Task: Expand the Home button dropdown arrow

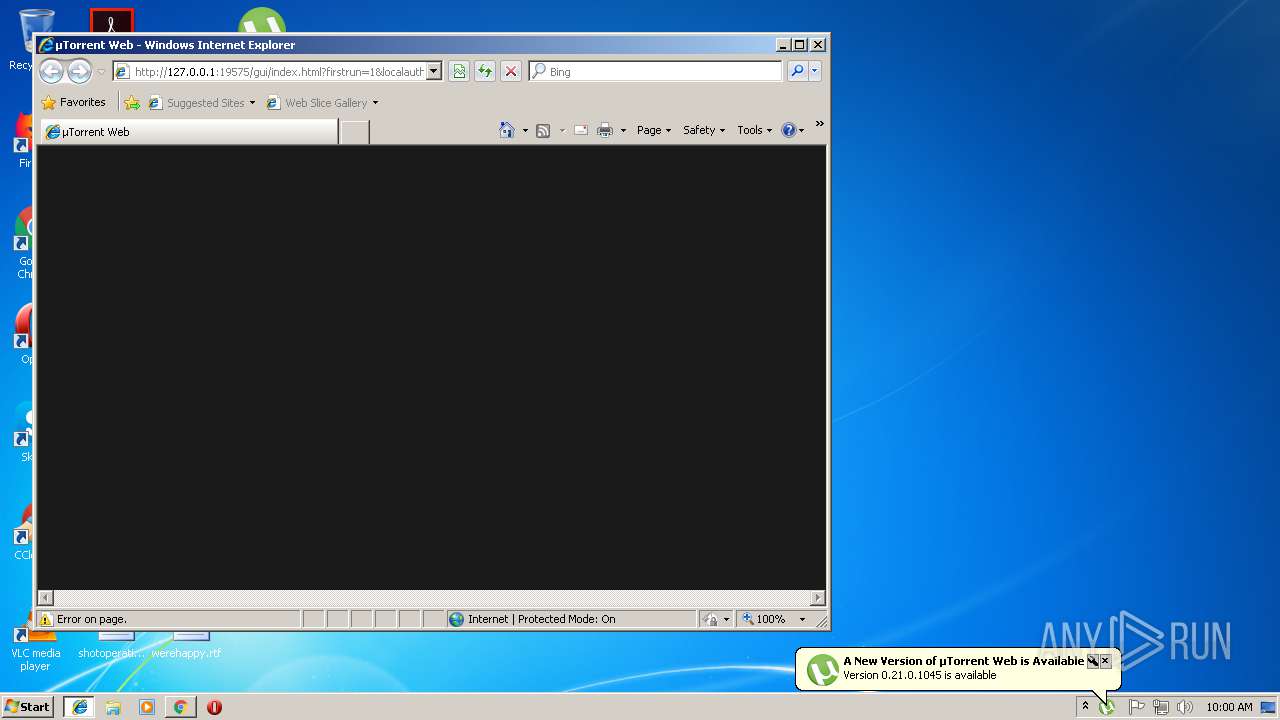Action: click(525, 130)
